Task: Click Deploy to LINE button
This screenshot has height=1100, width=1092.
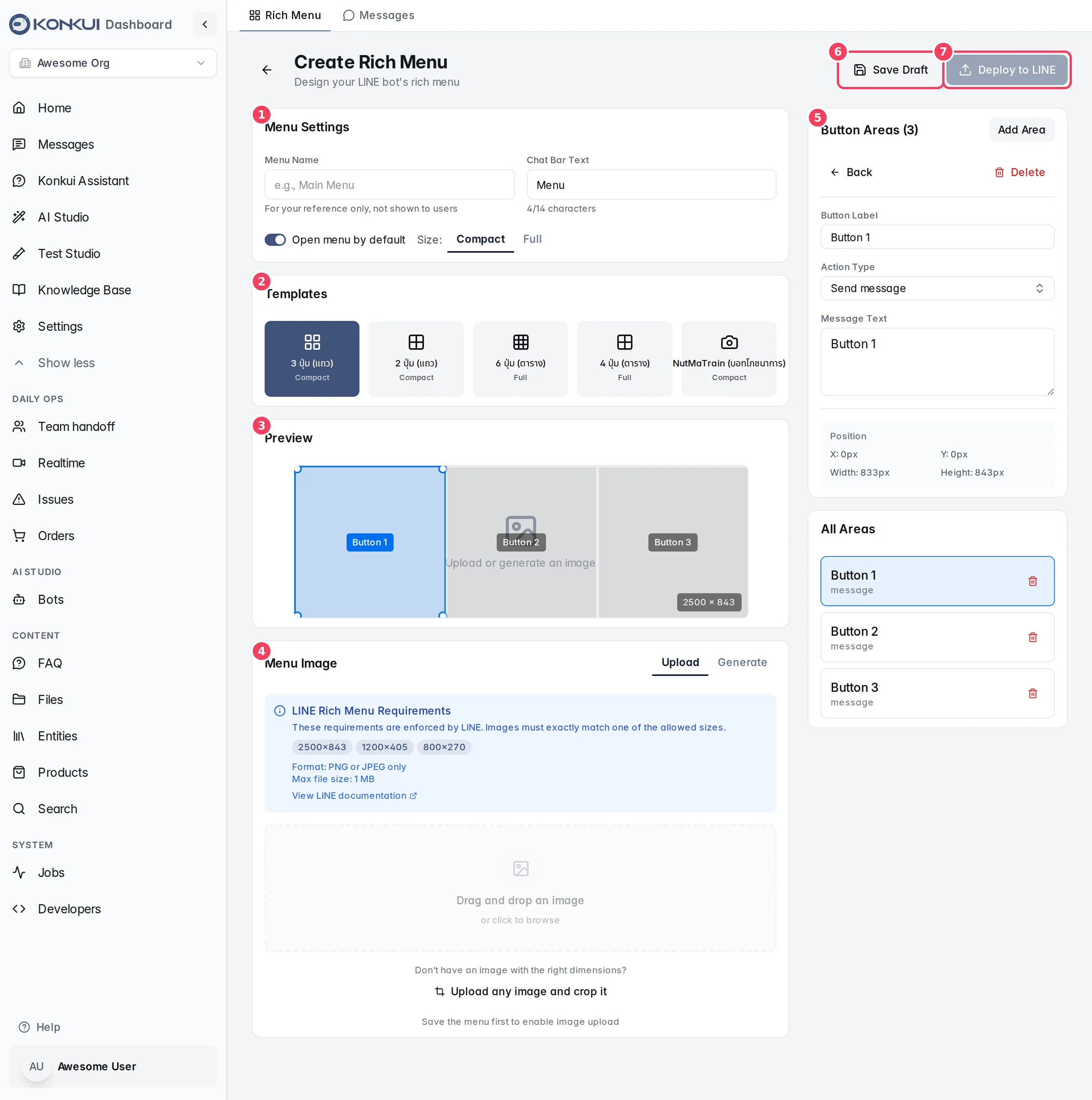Action: (1007, 70)
